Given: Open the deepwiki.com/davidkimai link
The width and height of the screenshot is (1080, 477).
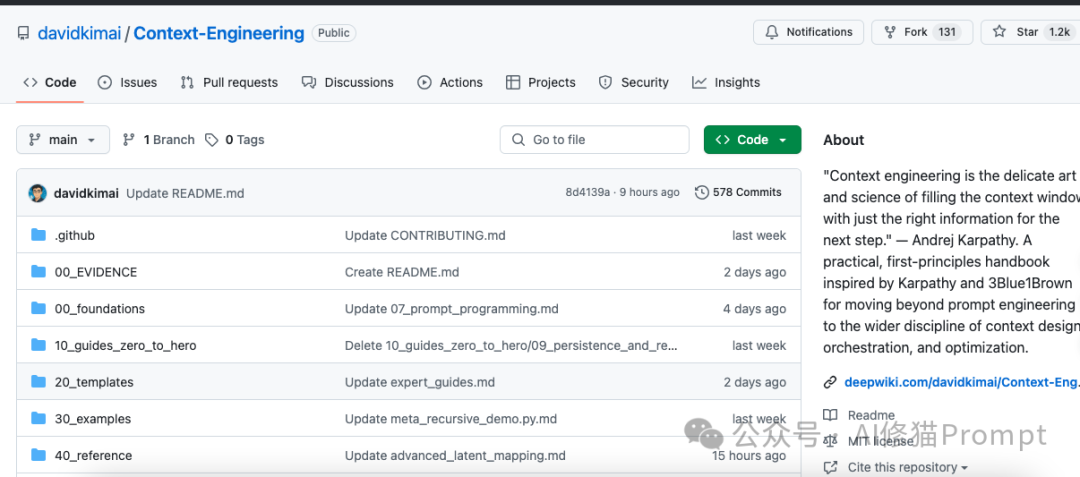Looking at the screenshot, I should [962, 382].
